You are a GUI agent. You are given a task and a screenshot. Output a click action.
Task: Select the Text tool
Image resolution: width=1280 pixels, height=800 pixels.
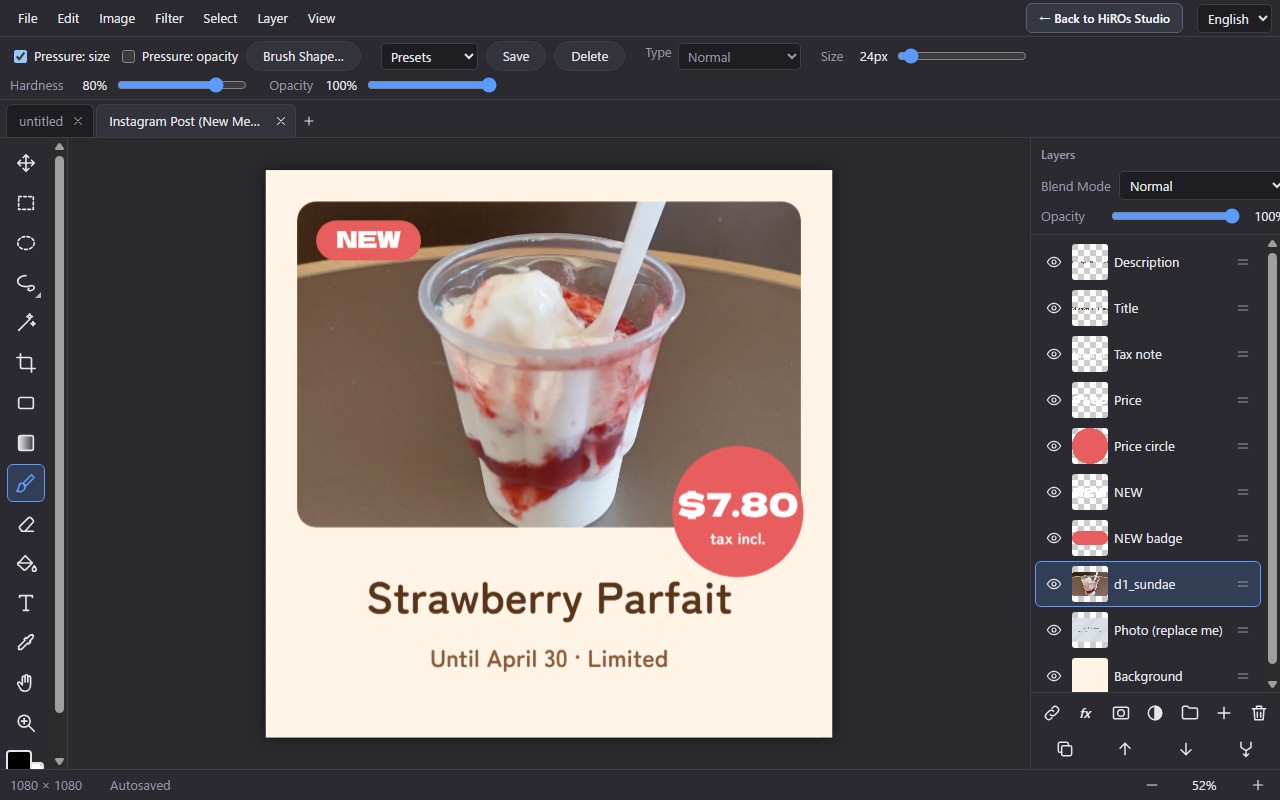26,603
